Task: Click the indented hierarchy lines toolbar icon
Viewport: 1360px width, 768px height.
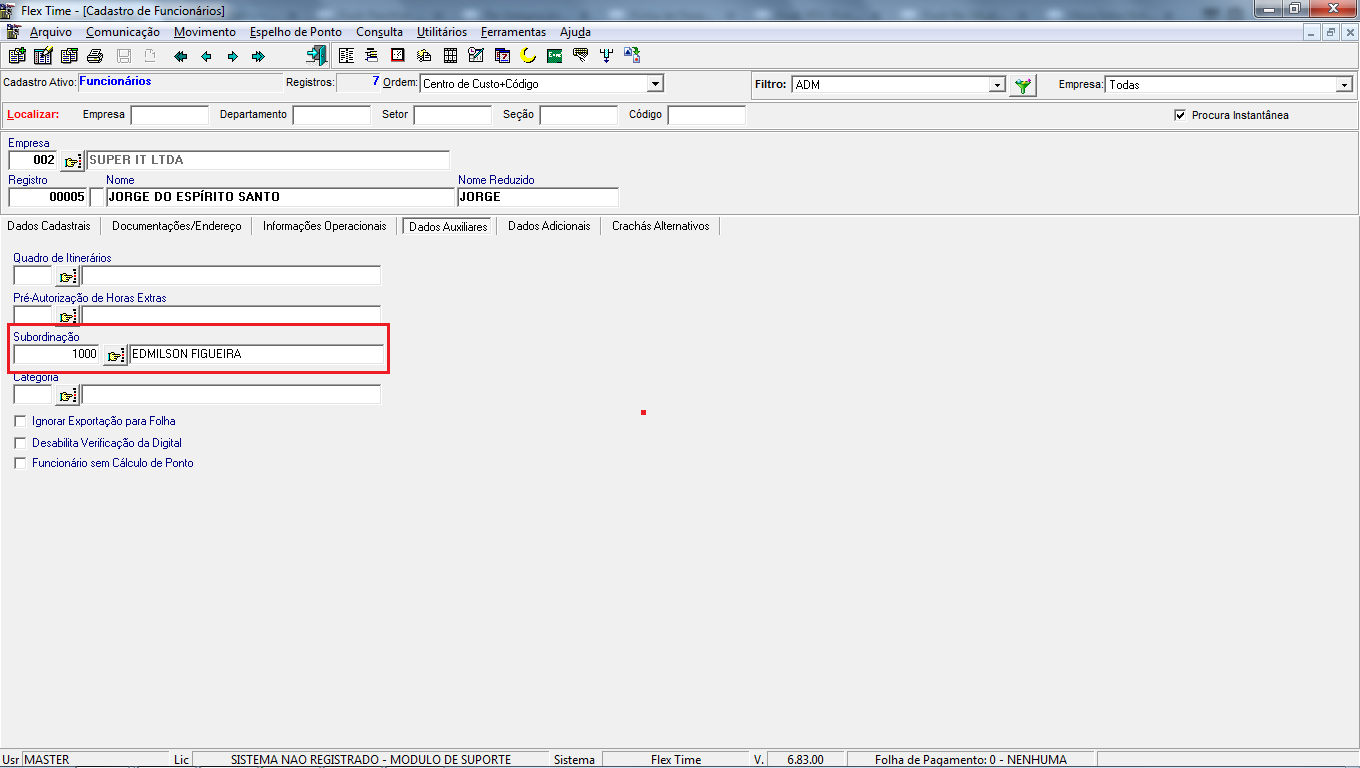Action: click(372, 56)
